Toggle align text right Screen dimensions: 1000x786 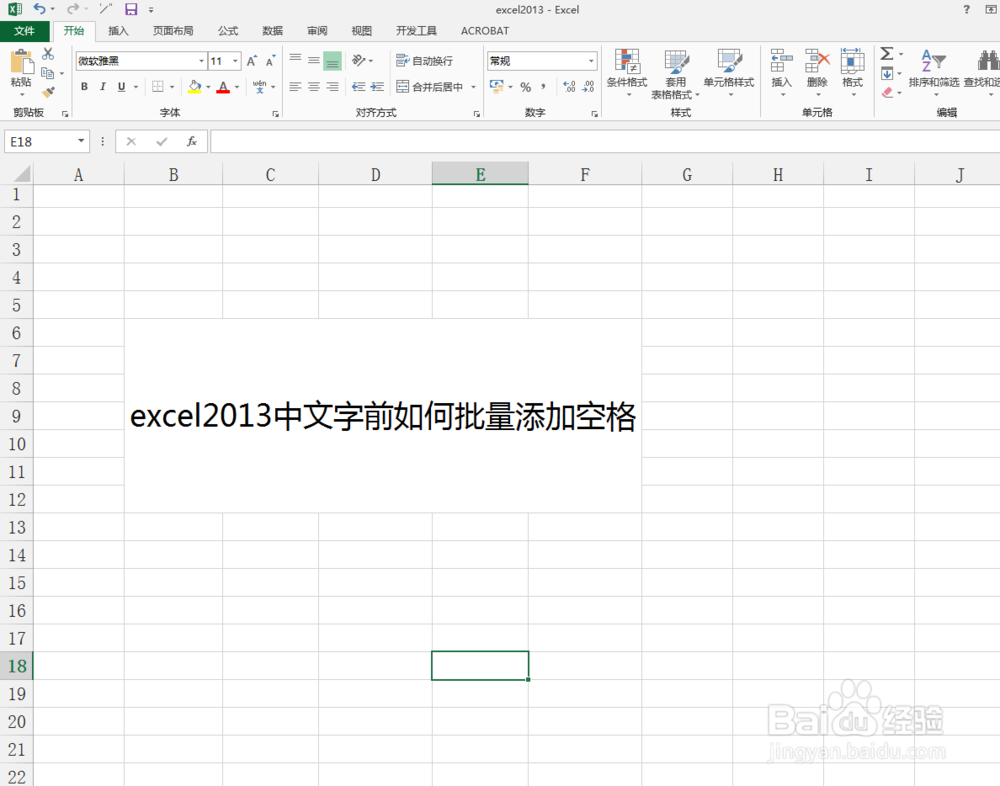[332, 87]
